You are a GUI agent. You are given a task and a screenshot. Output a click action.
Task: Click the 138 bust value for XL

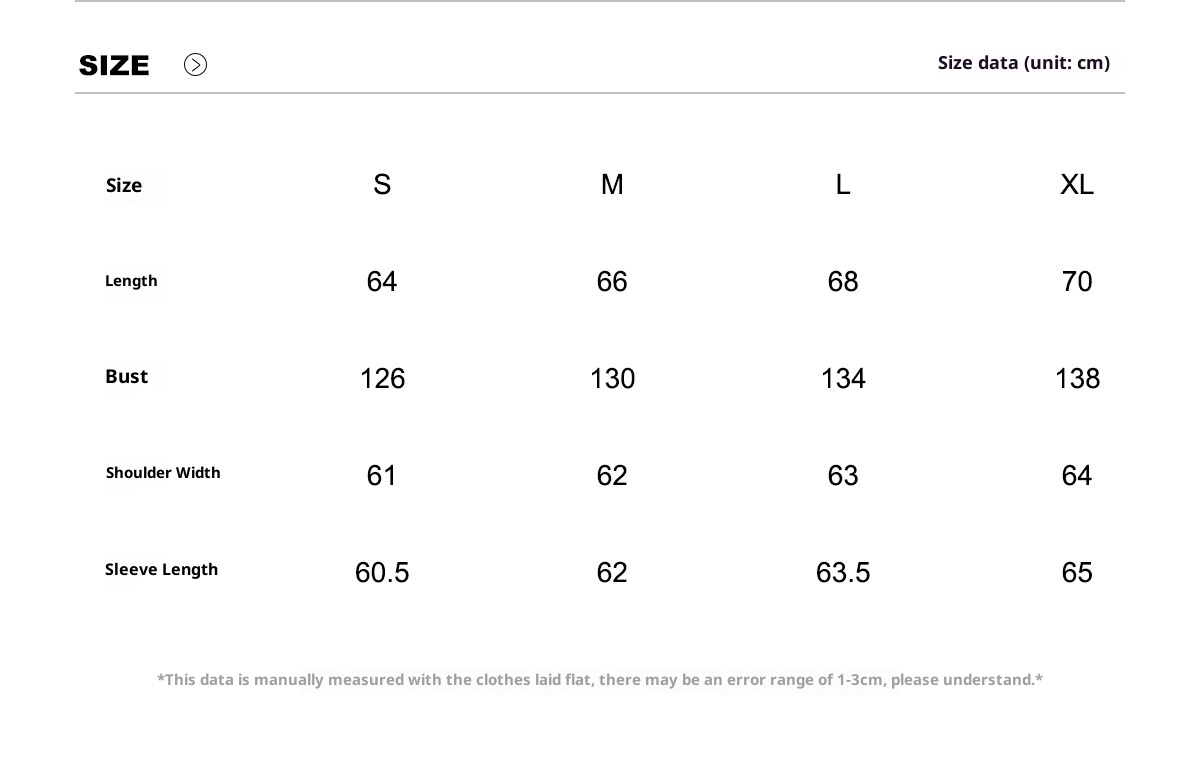[x=1077, y=379]
